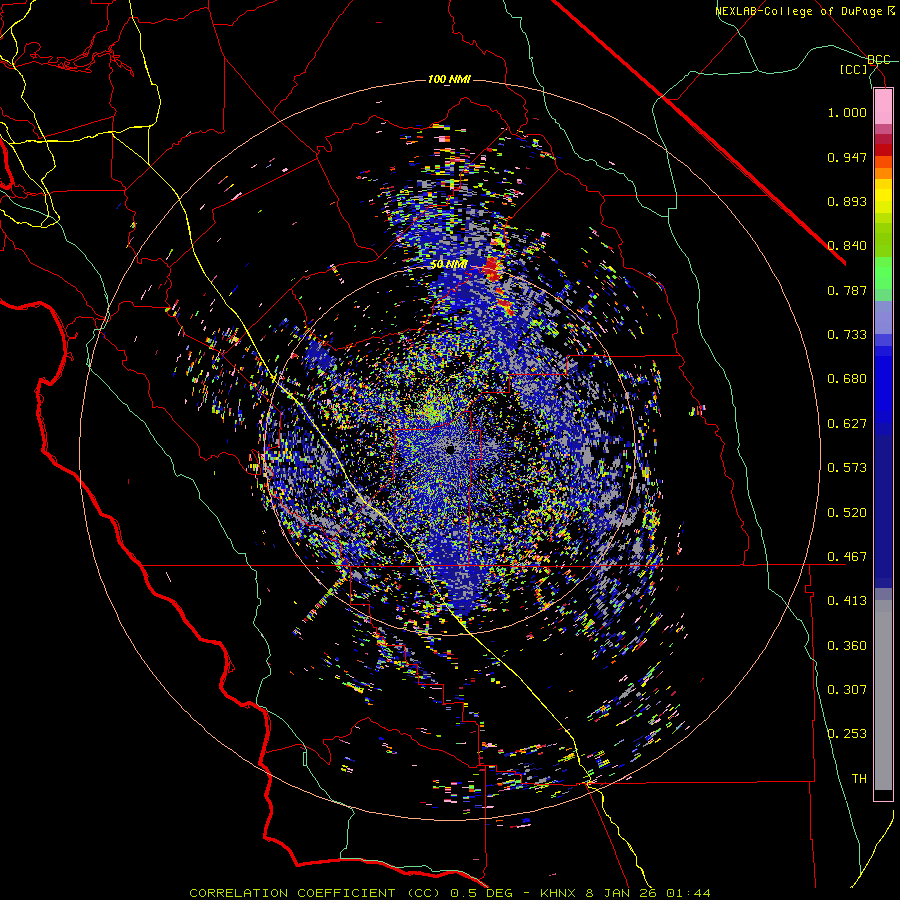The height and width of the screenshot is (900, 900).
Task: Select the 0.680 scale value
Action: (x=847, y=379)
